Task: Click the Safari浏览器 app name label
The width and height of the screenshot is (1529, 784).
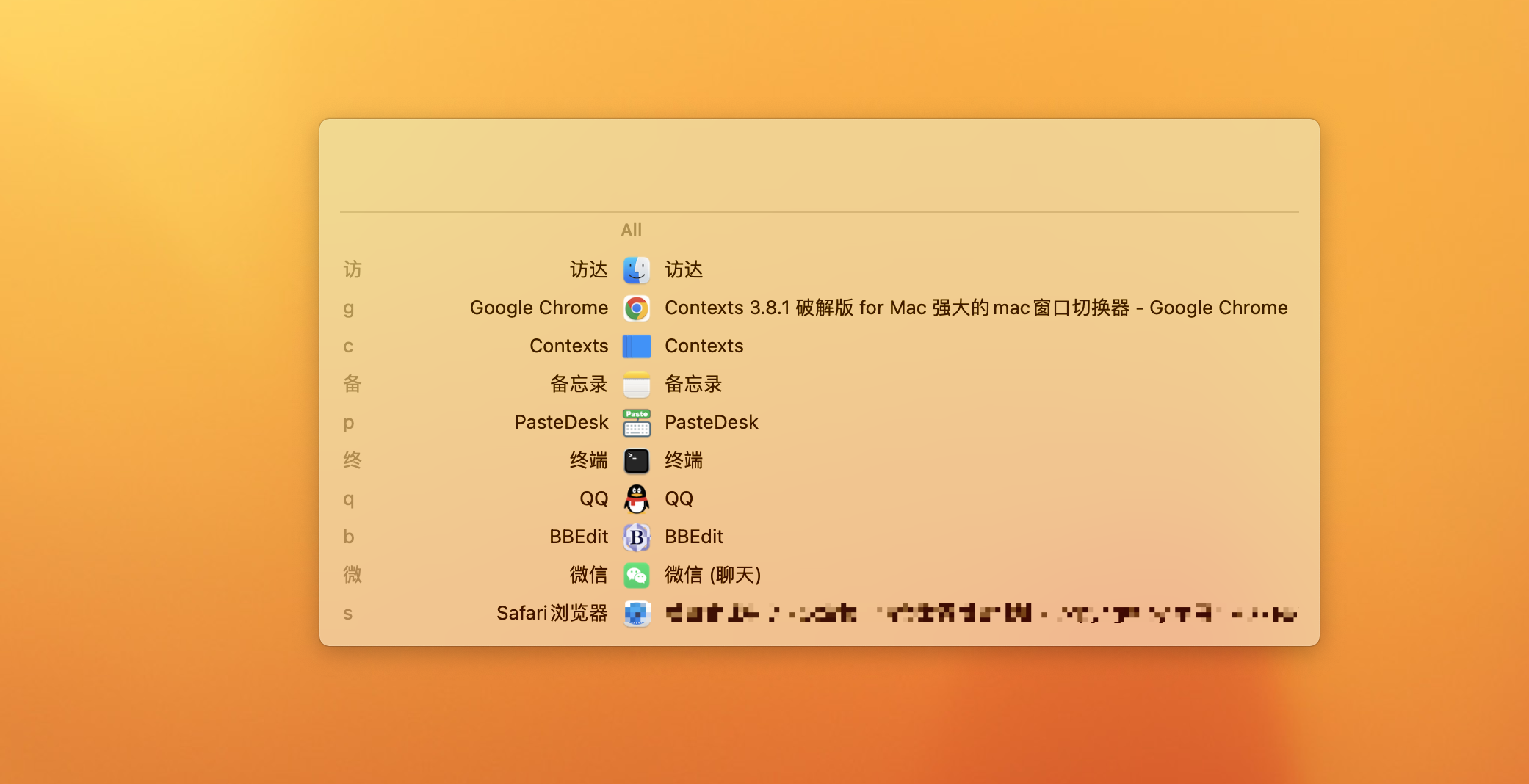Action: pyautogui.click(x=552, y=613)
